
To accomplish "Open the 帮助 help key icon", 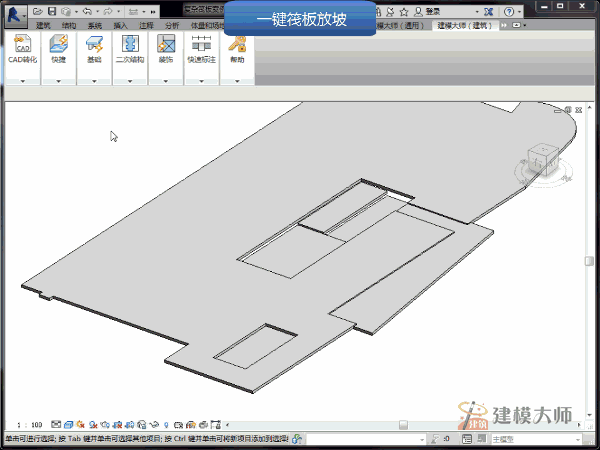I will tap(237, 49).
